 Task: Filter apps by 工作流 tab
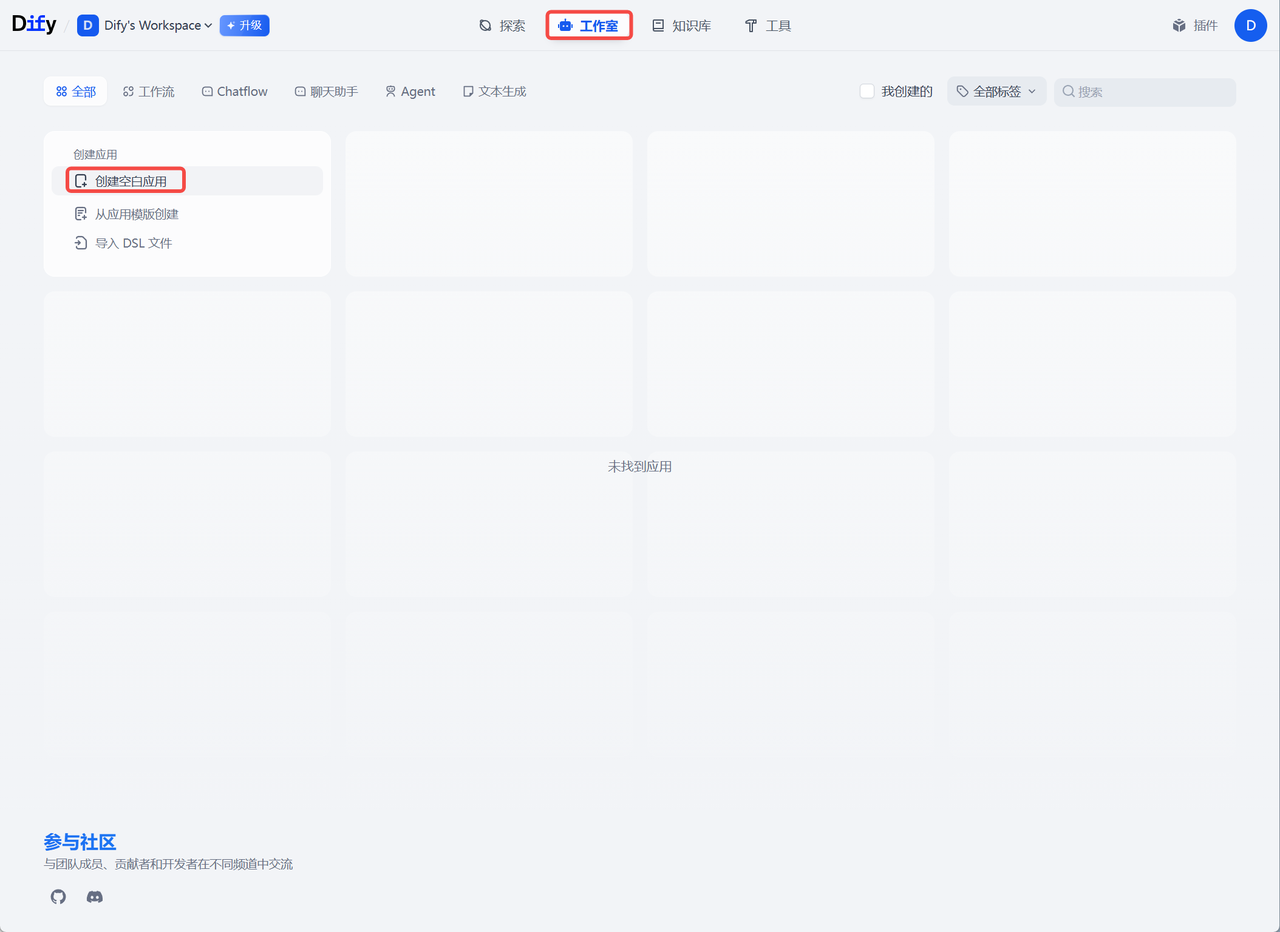(x=148, y=92)
